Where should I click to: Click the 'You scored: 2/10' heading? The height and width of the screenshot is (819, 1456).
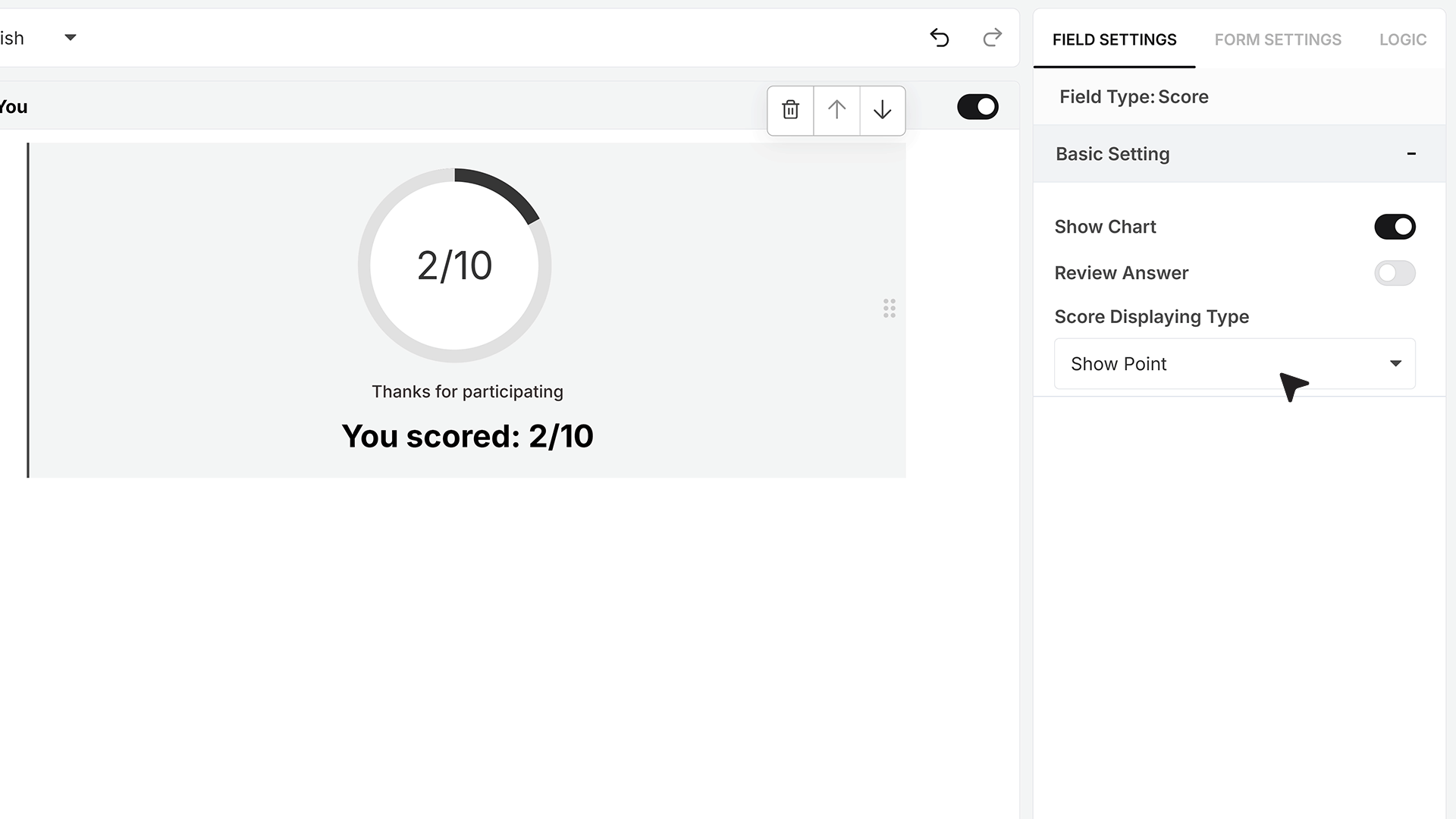coord(467,436)
